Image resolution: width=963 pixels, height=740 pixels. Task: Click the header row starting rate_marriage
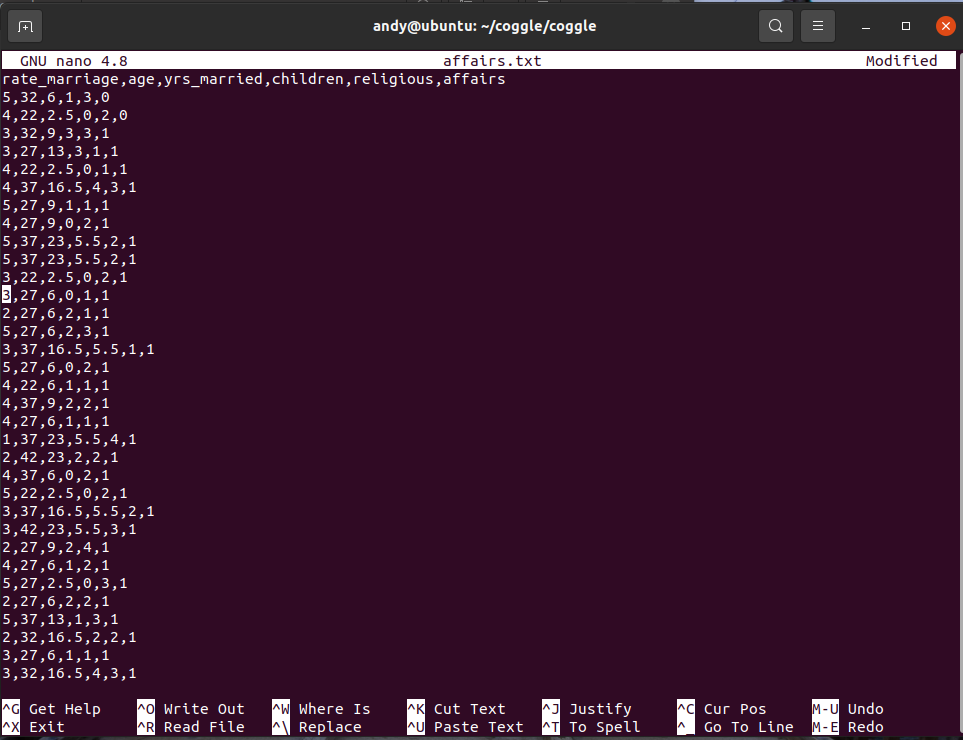click(x=254, y=79)
